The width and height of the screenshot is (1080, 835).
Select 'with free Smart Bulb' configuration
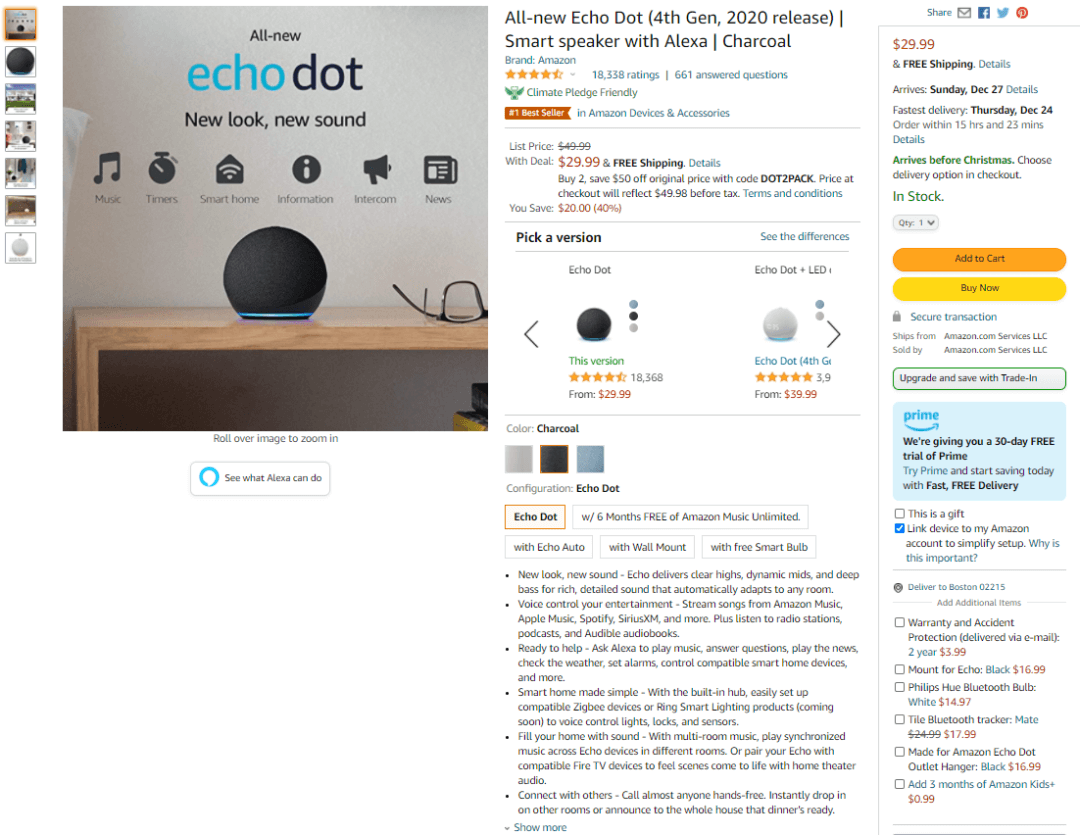tap(759, 547)
